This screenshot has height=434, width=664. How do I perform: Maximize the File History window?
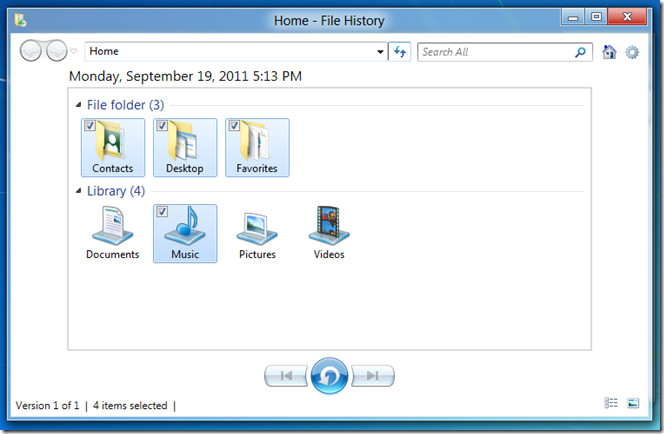click(x=596, y=17)
